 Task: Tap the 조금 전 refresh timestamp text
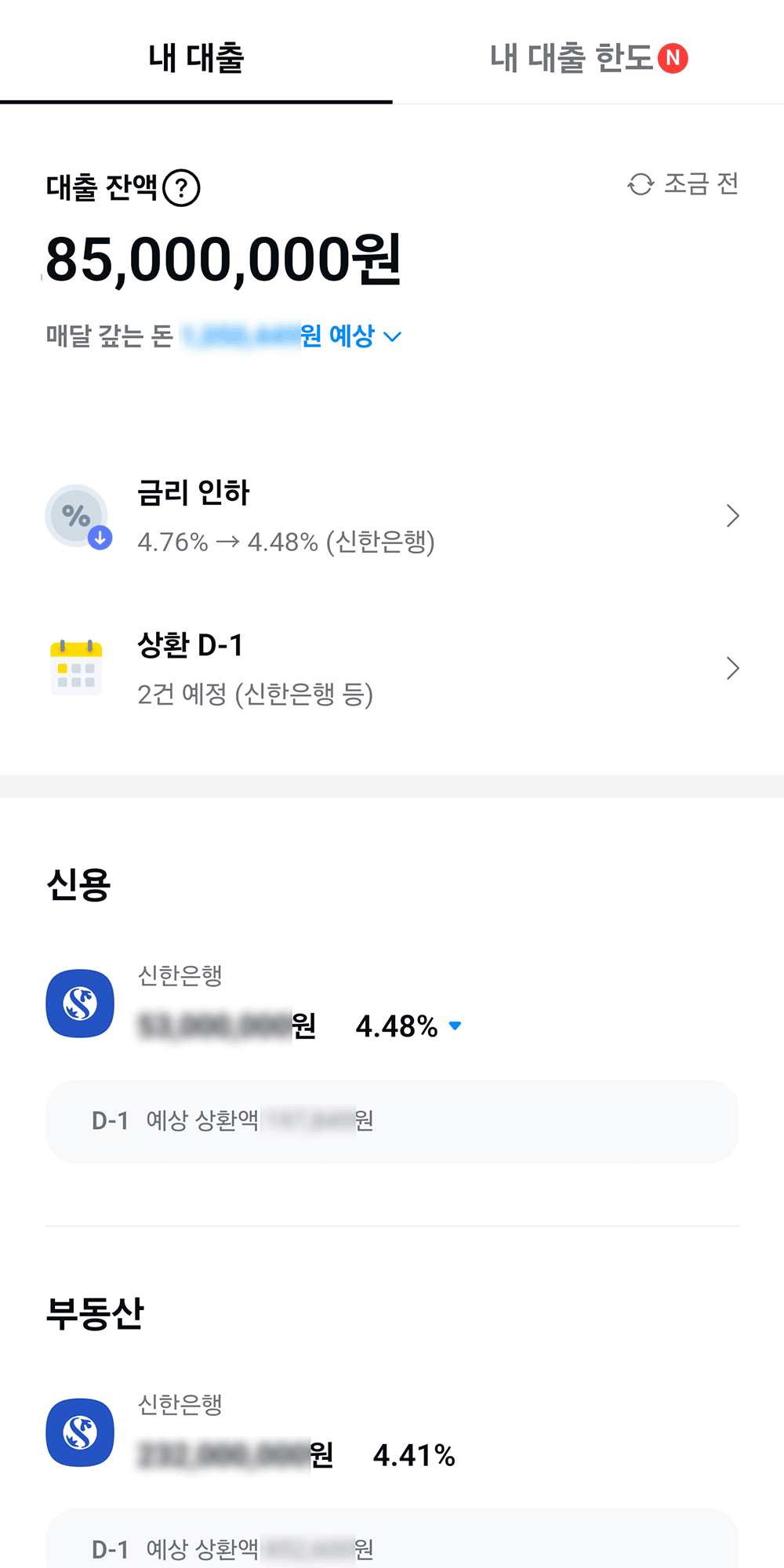701,184
